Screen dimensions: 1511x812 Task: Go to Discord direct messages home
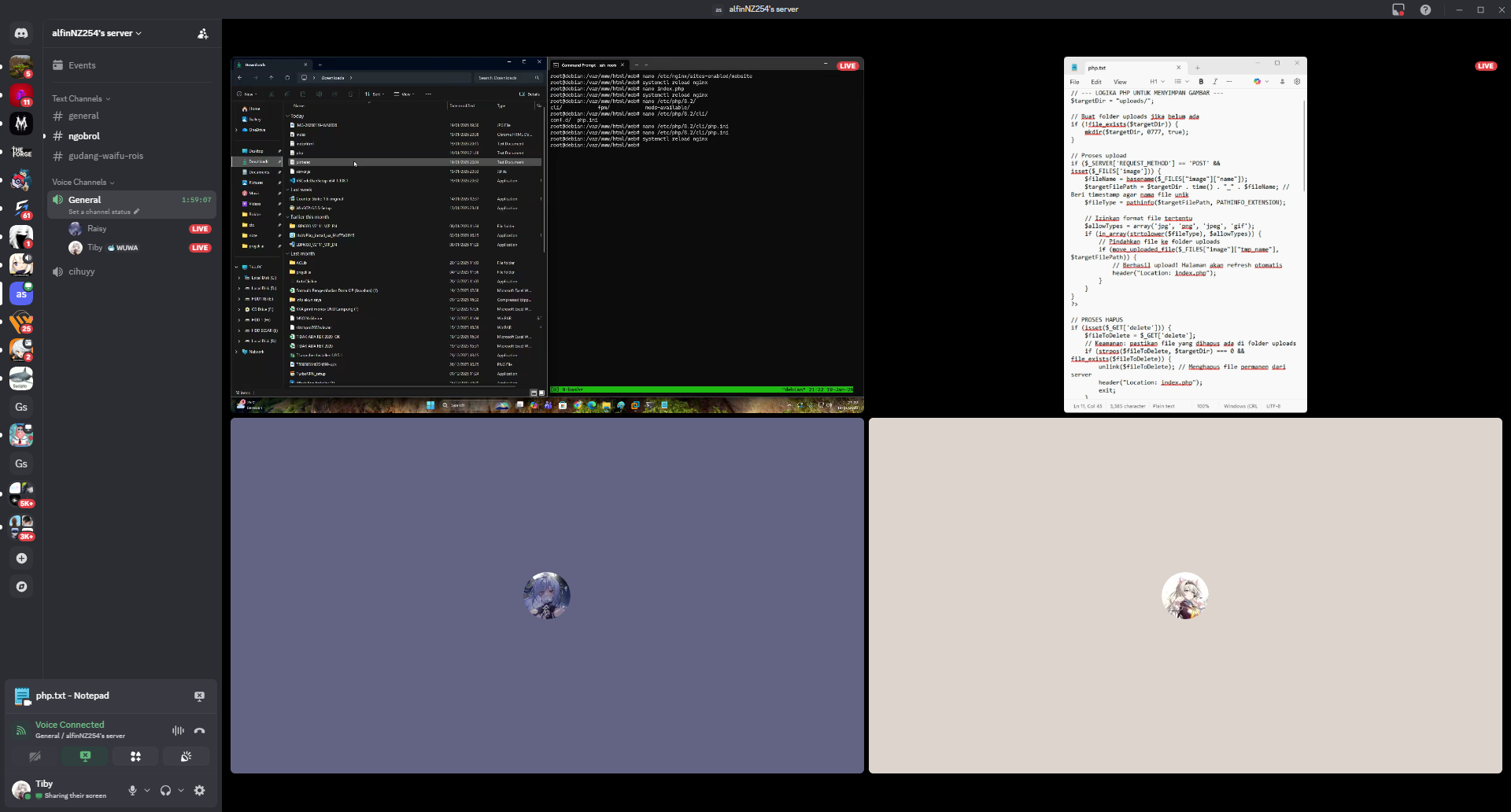click(21, 33)
